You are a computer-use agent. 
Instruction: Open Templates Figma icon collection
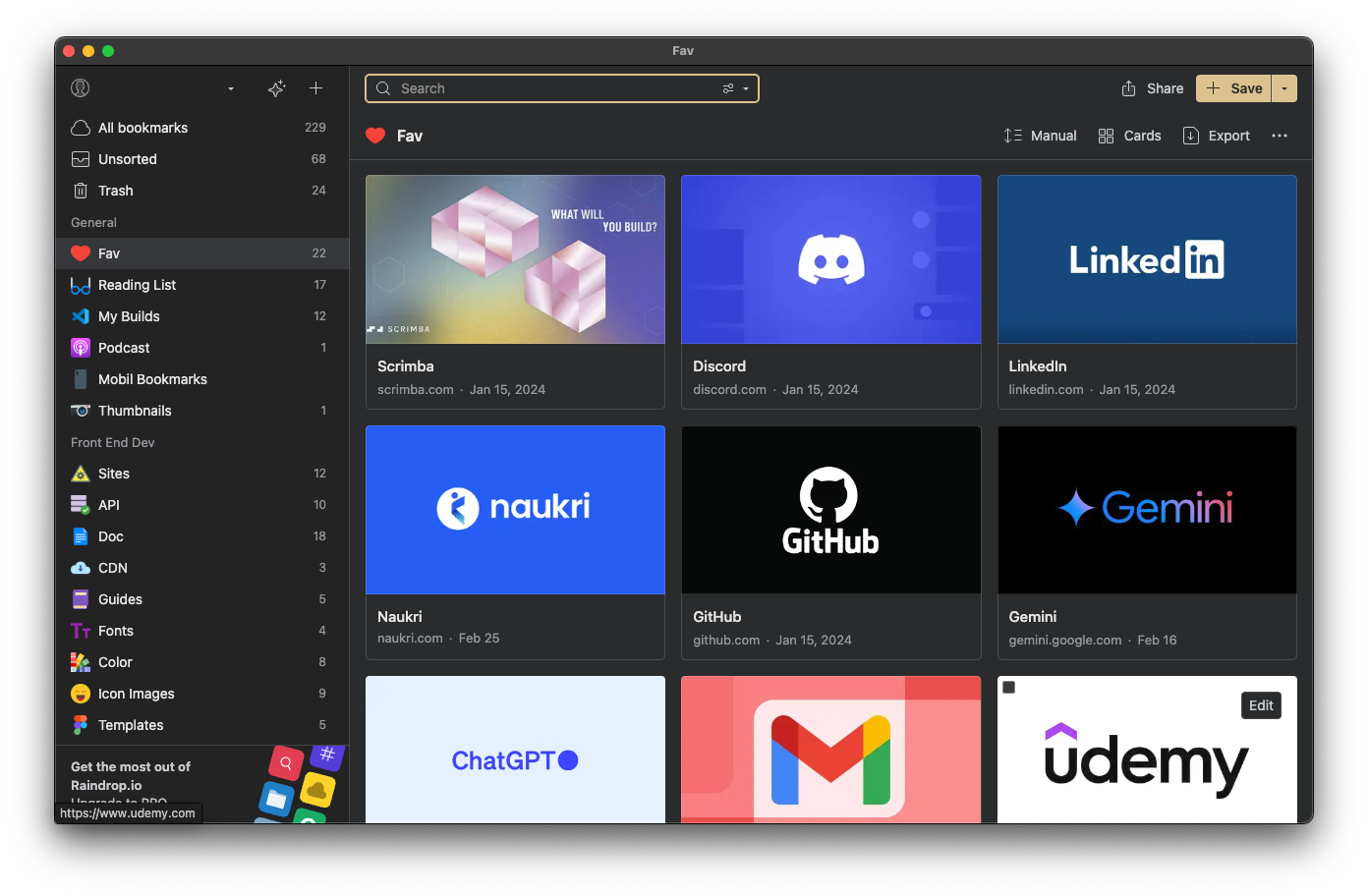[x=81, y=725]
